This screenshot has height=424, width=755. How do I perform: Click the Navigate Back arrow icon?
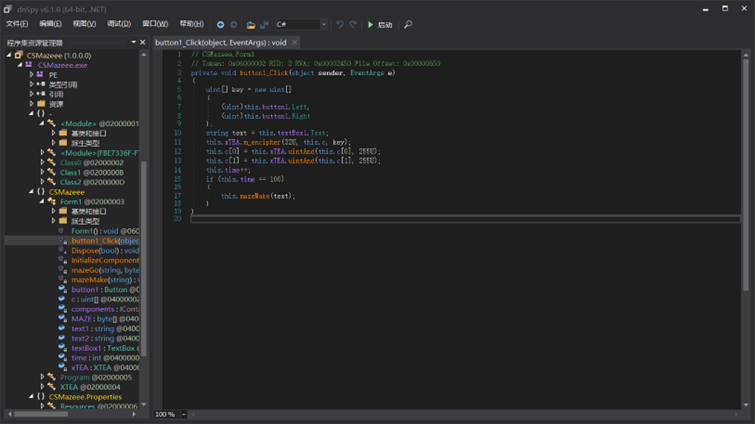pyautogui.click(x=221, y=24)
